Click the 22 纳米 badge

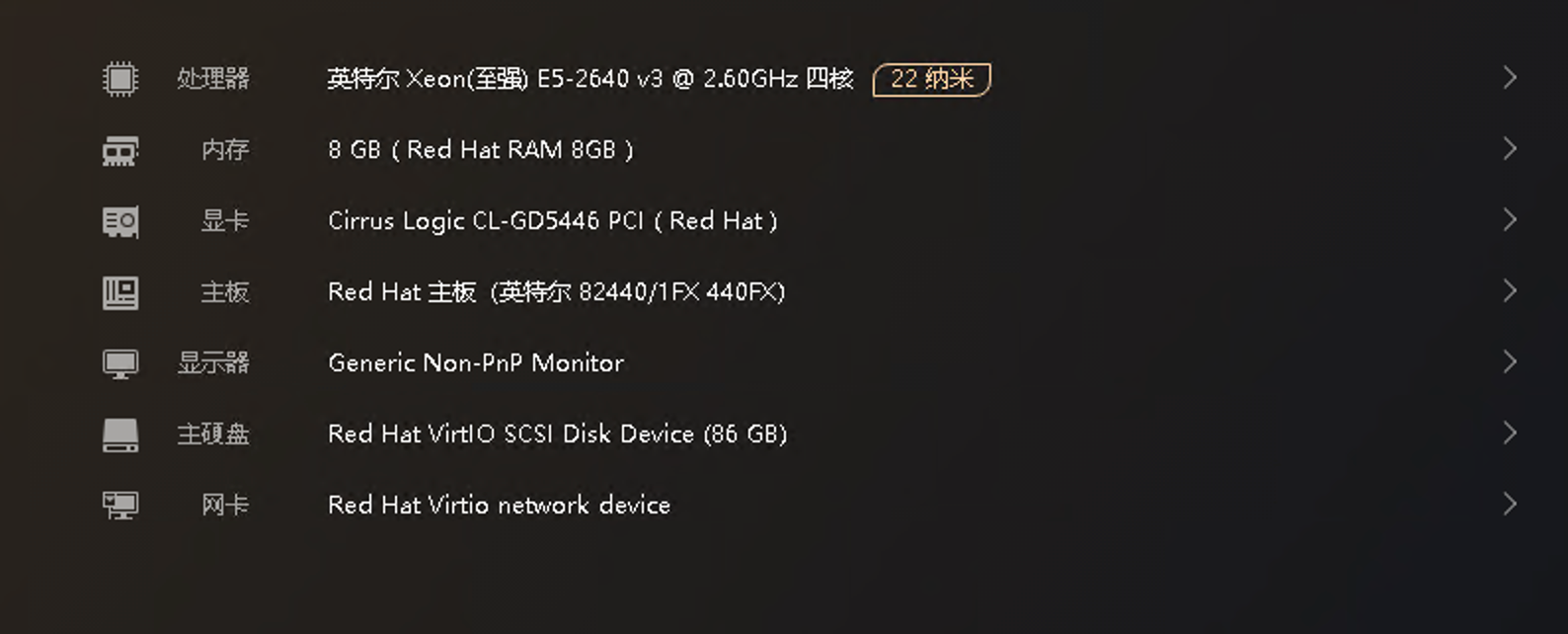(931, 79)
